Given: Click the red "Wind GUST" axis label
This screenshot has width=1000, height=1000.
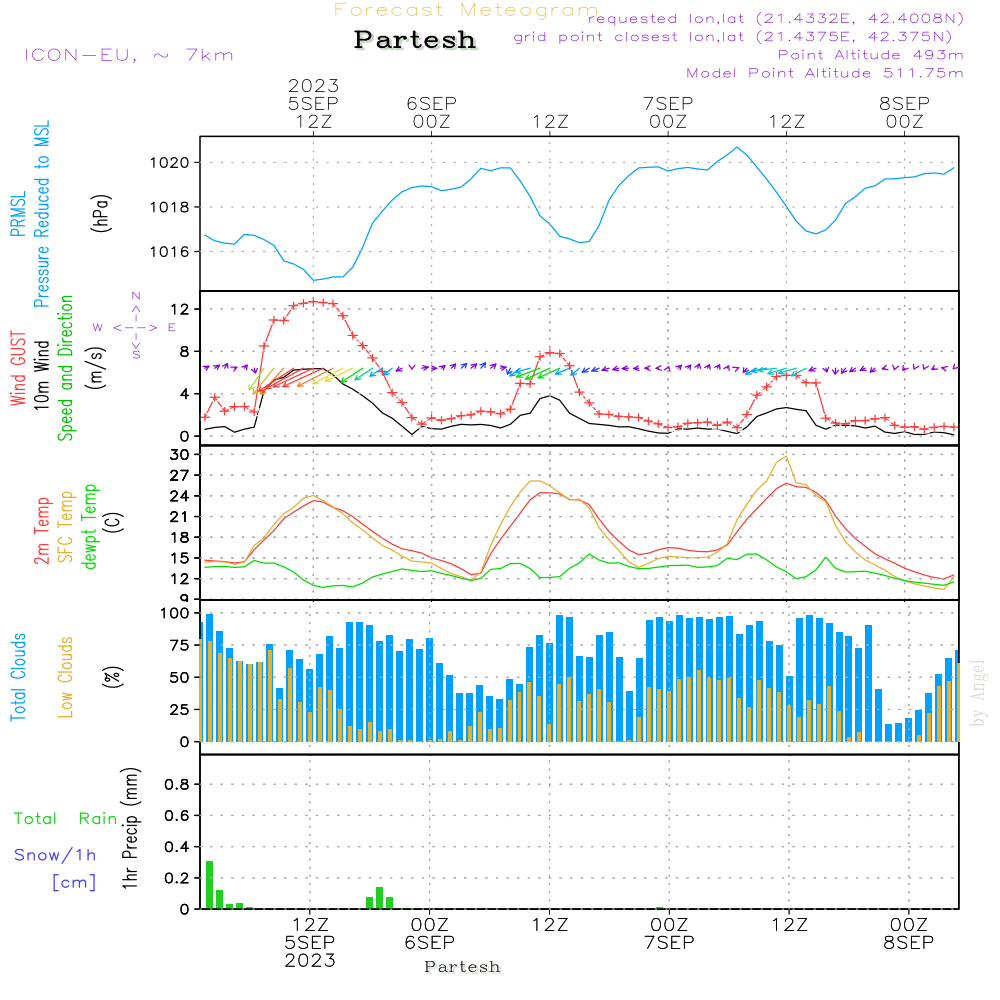Looking at the screenshot, I should tap(18, 369).
